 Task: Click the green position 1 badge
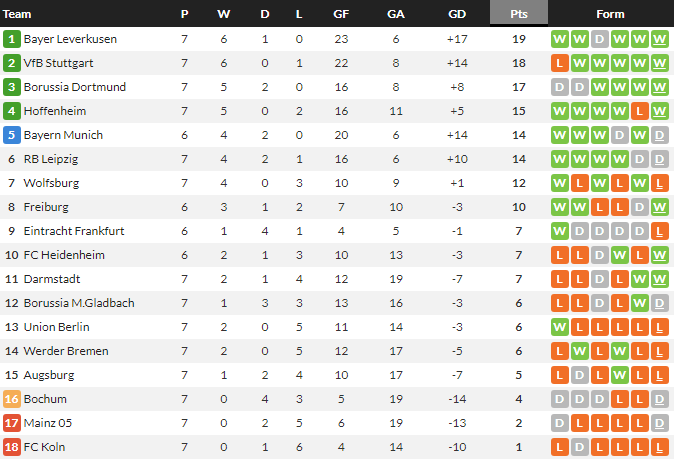12,39
